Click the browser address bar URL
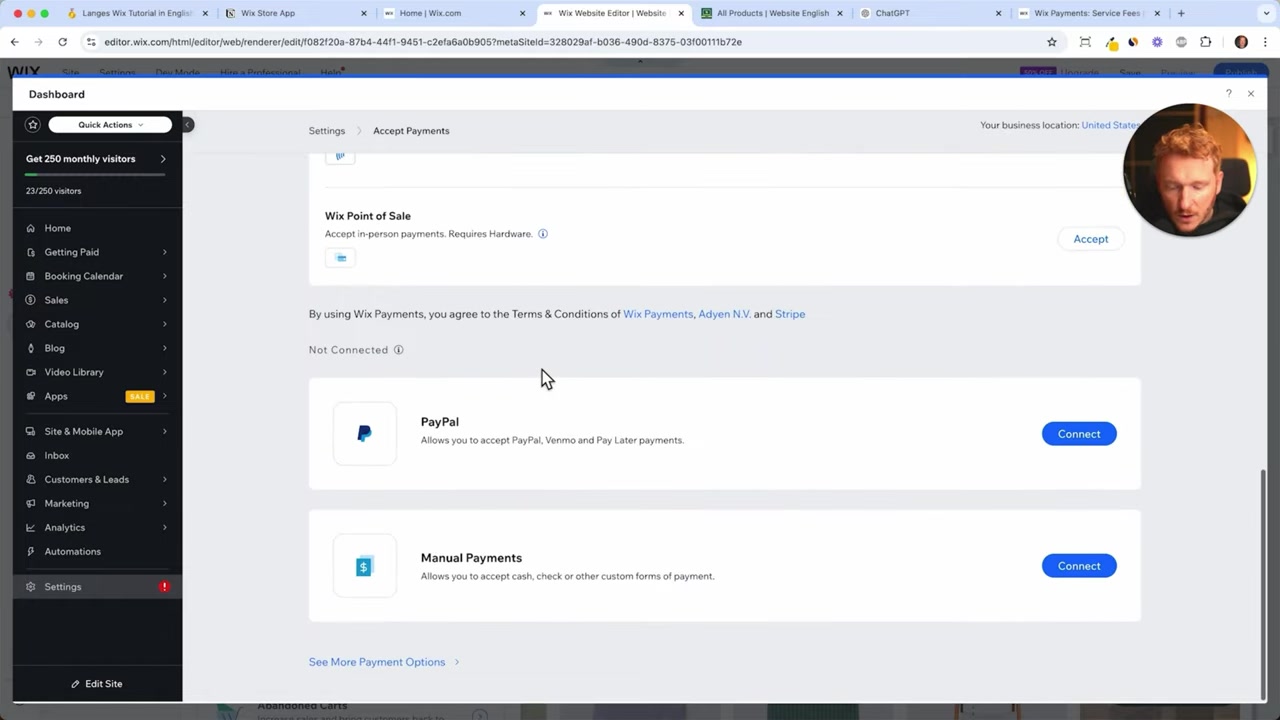Viewport: 1280px width, 720px height. (x=423, y=42)
